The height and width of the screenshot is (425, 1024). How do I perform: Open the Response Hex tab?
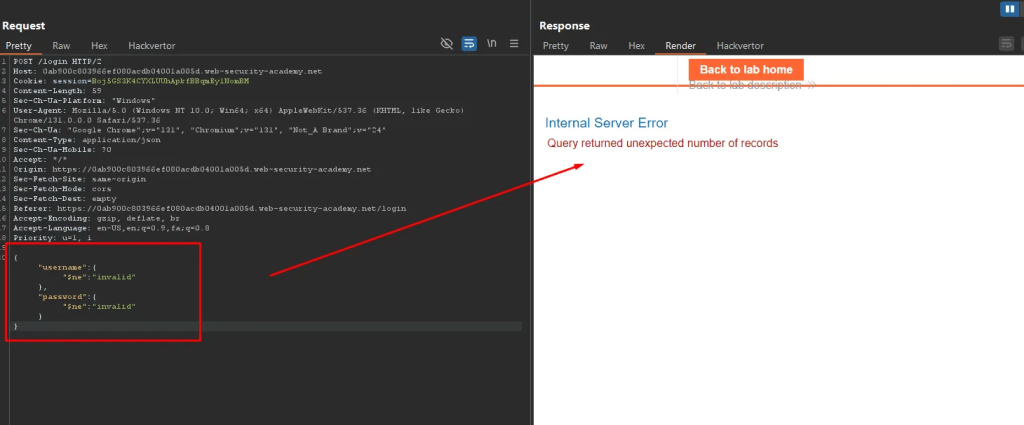coord(636,46)
